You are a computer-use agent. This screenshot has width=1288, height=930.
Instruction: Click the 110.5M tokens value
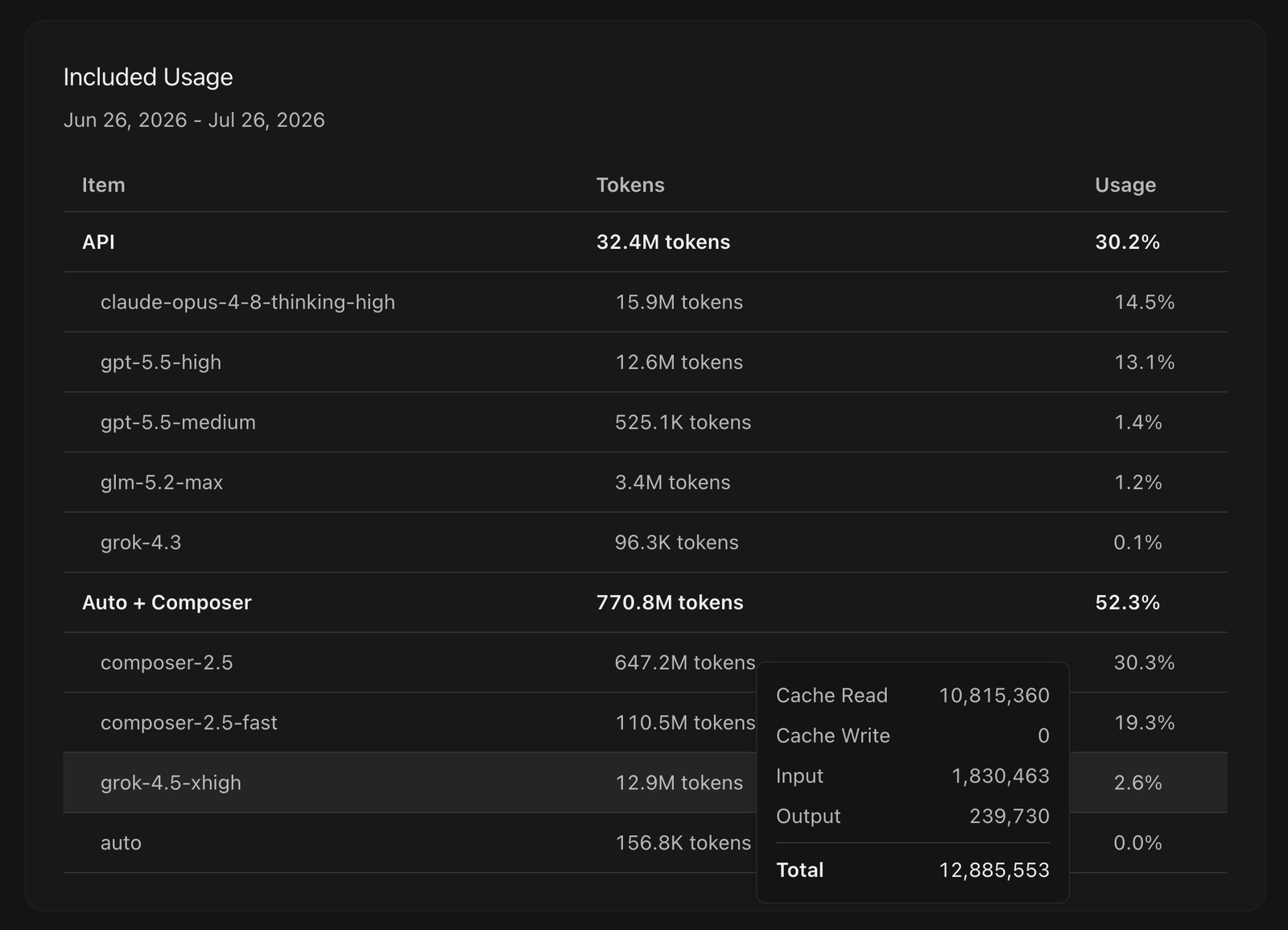tap(684, 723)
